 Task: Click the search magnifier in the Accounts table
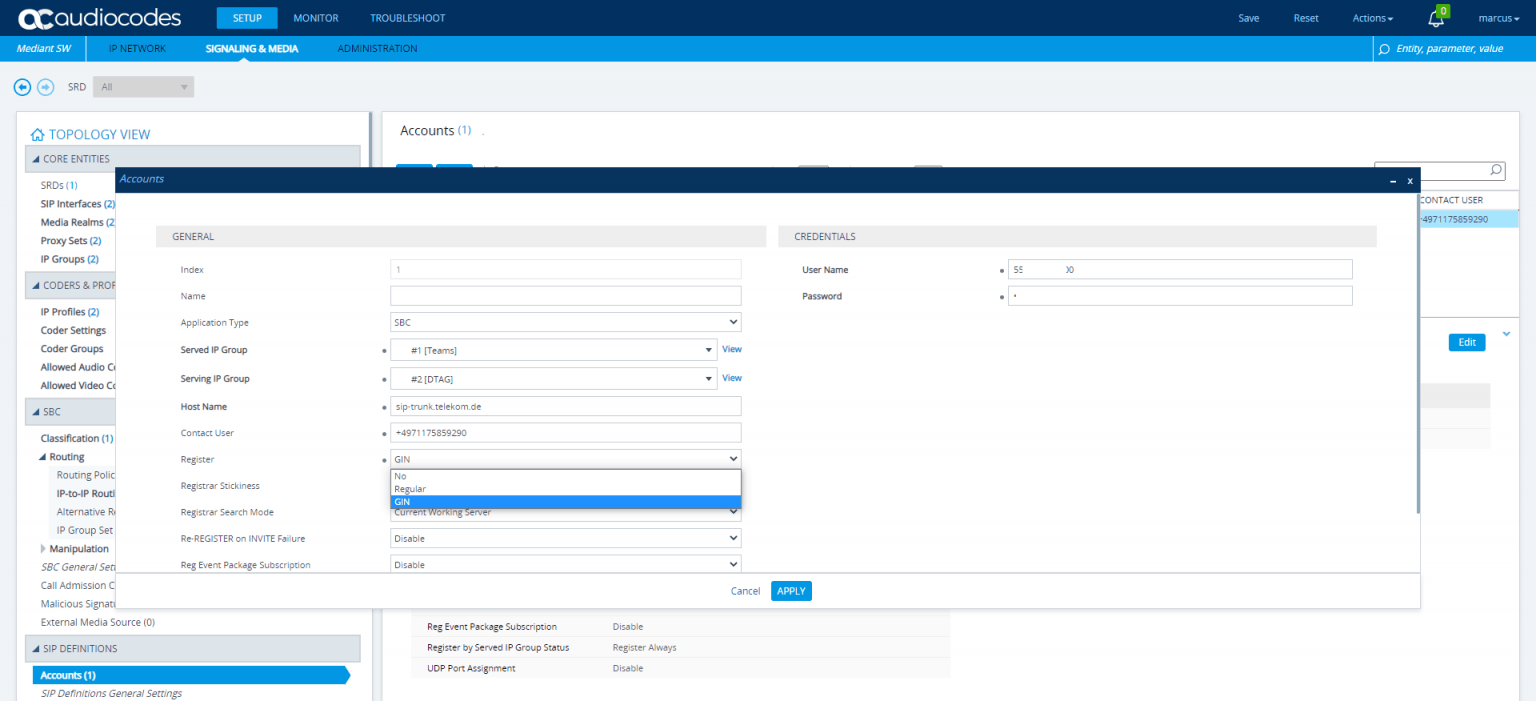pos(1494,170)
